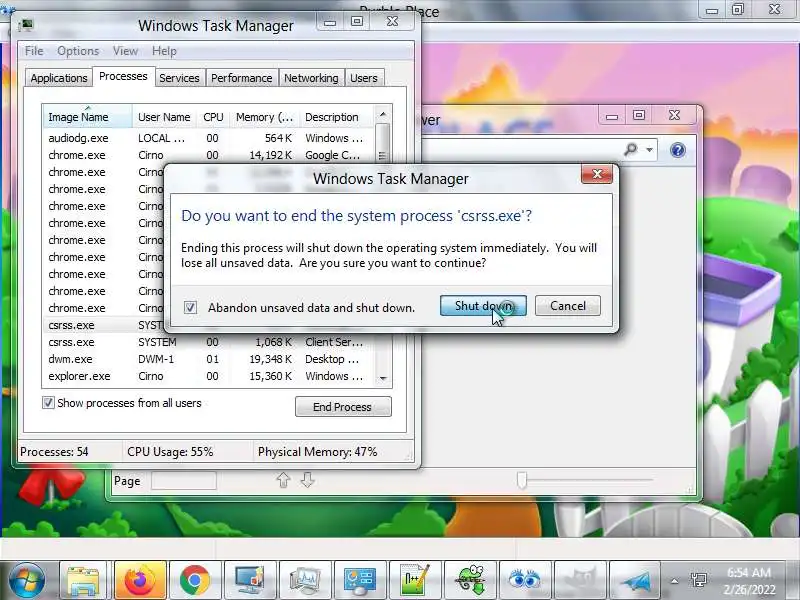Click process list scroll down arrow

pyautogui.click(x=383, y=379)
